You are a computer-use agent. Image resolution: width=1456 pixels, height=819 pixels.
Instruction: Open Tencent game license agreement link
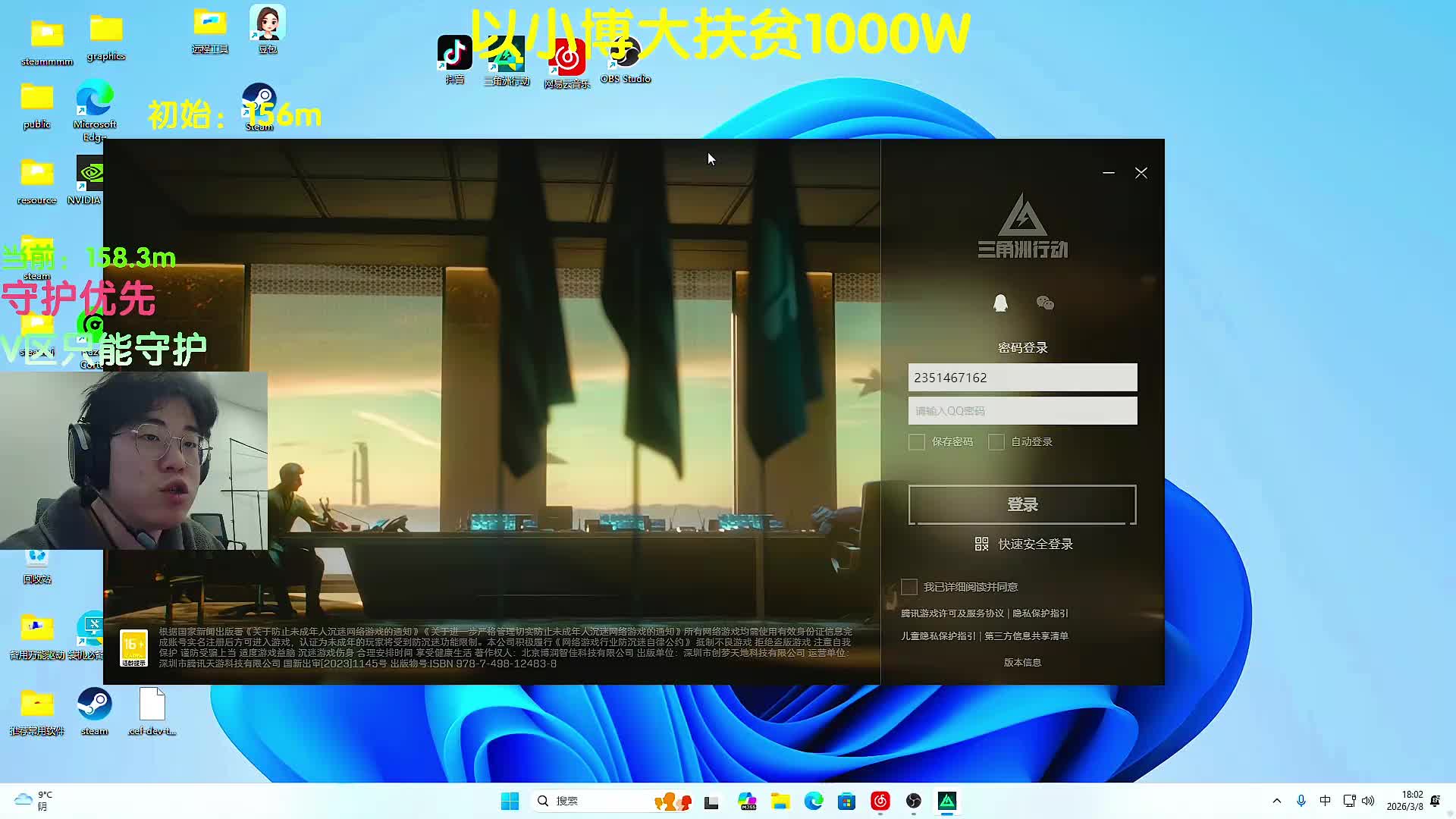coord(952,613)
